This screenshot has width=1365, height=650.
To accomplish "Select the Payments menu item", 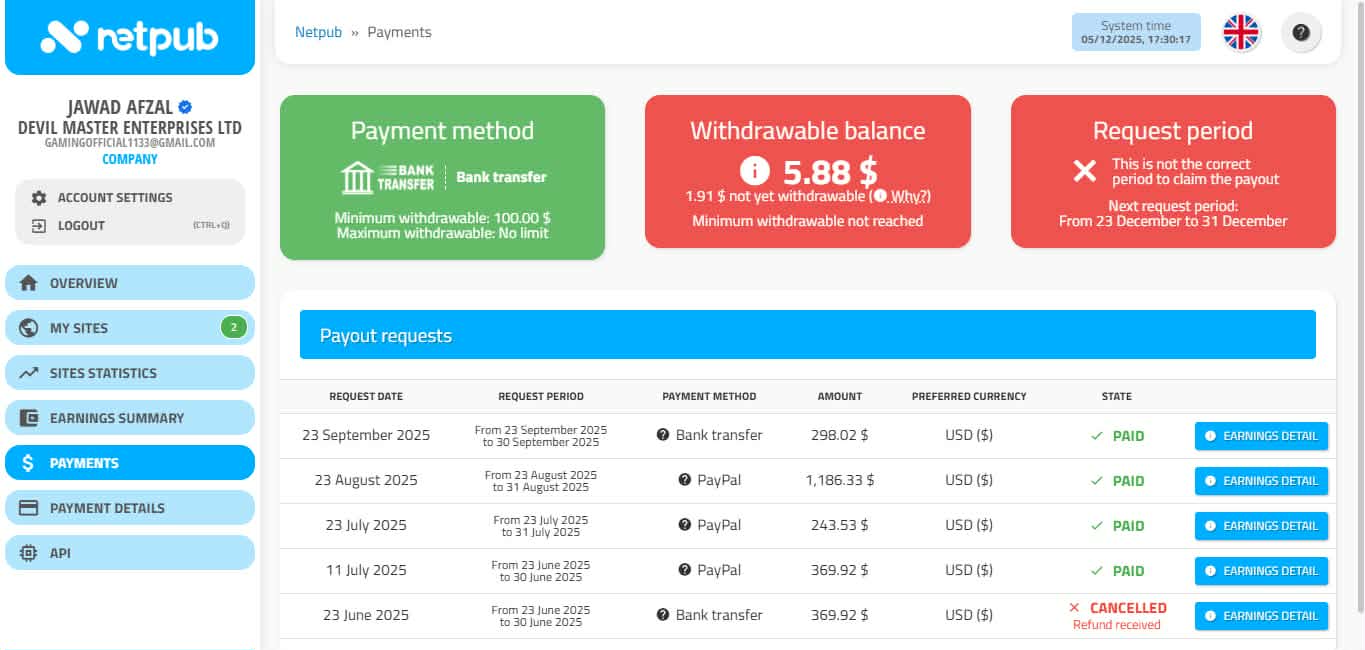I will [x=130, y=463].
